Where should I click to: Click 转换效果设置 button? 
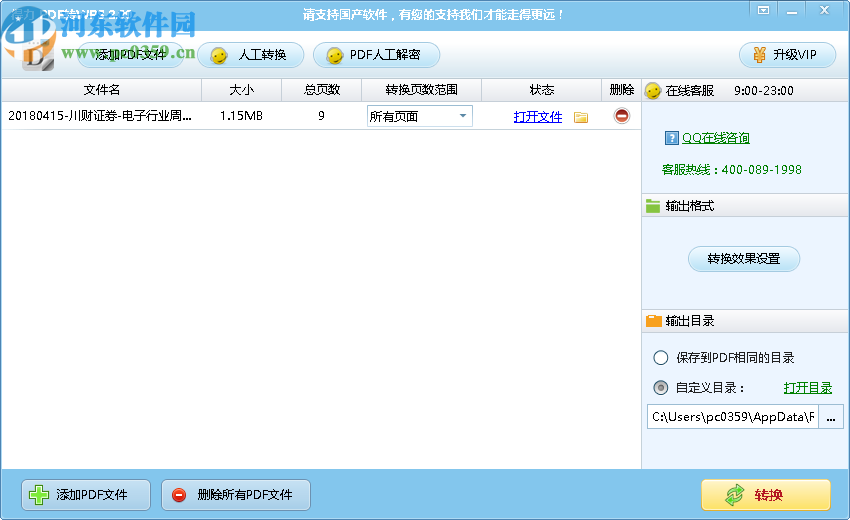coord(744,259)
